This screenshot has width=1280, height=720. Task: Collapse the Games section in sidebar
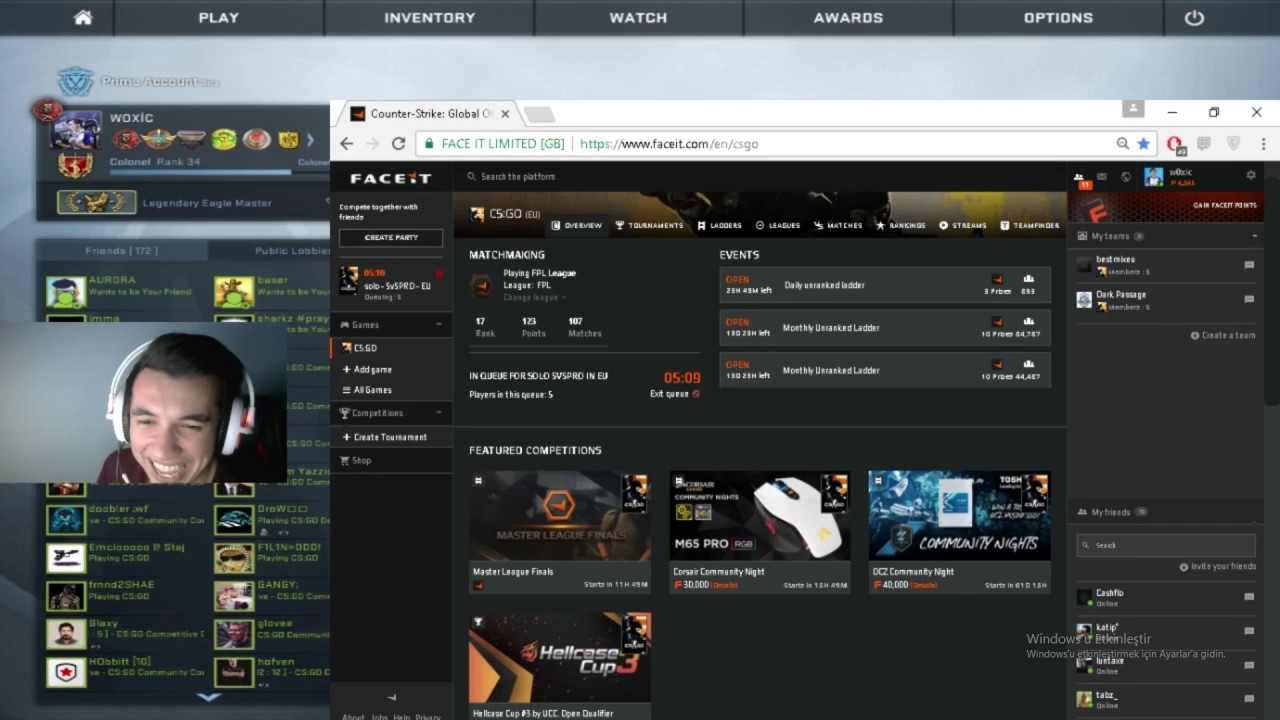click(438, 325)
